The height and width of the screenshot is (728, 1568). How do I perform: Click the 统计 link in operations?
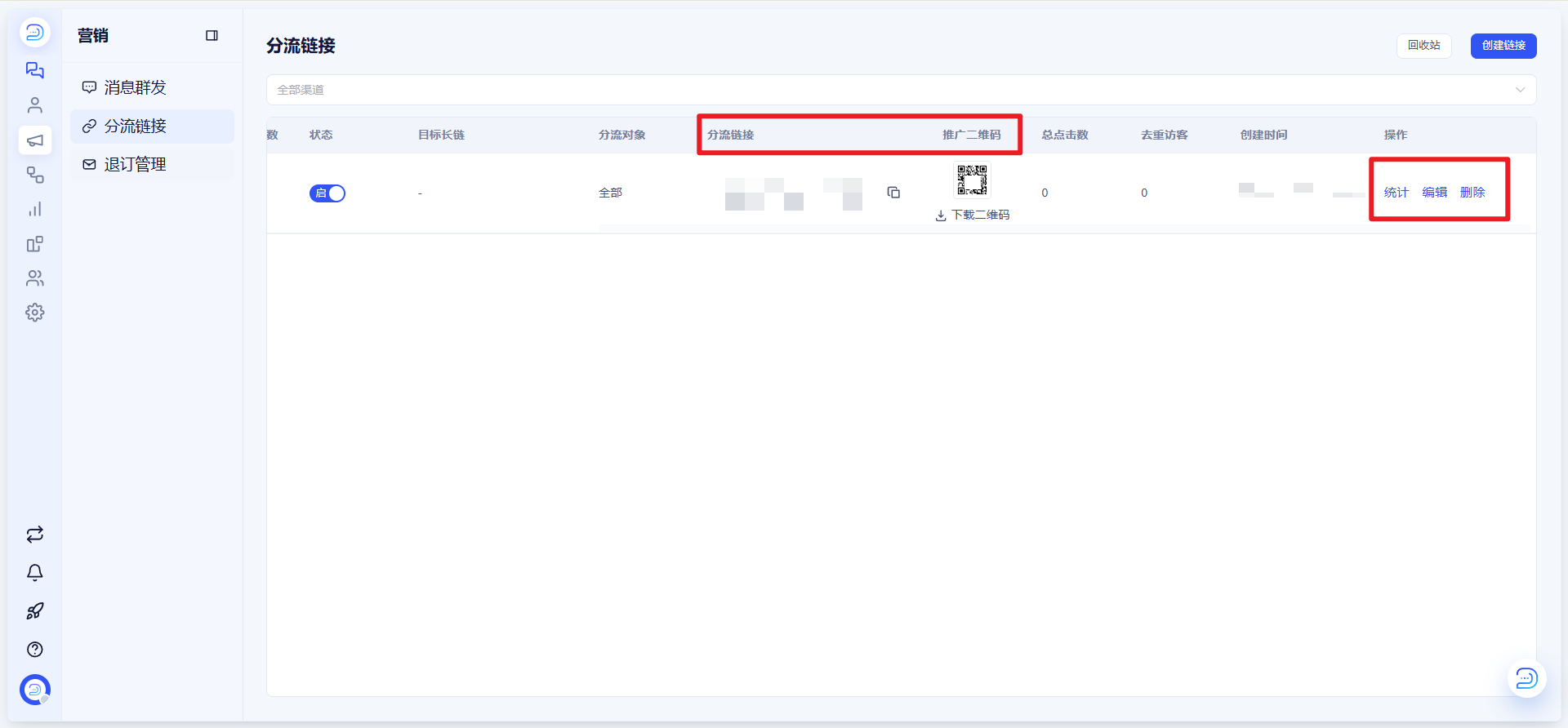1396,193
